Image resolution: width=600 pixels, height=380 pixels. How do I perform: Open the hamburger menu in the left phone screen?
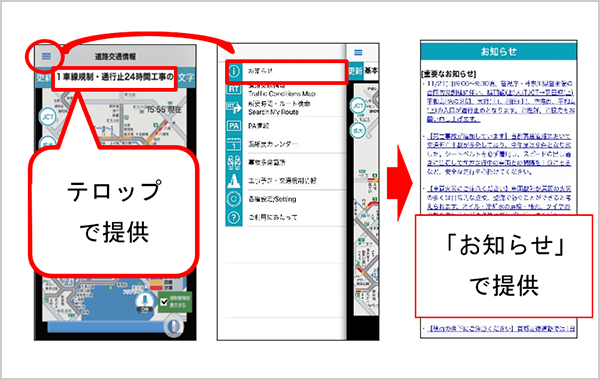click(46, 56)
